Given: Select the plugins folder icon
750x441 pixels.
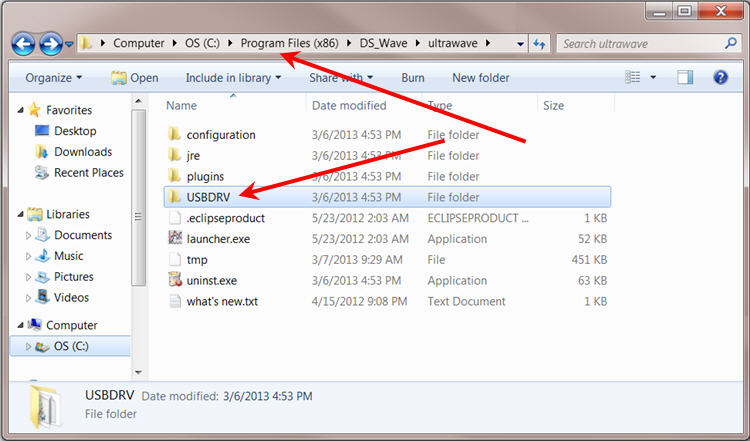Looking at the screenshot, I should [x=175, y=176].
